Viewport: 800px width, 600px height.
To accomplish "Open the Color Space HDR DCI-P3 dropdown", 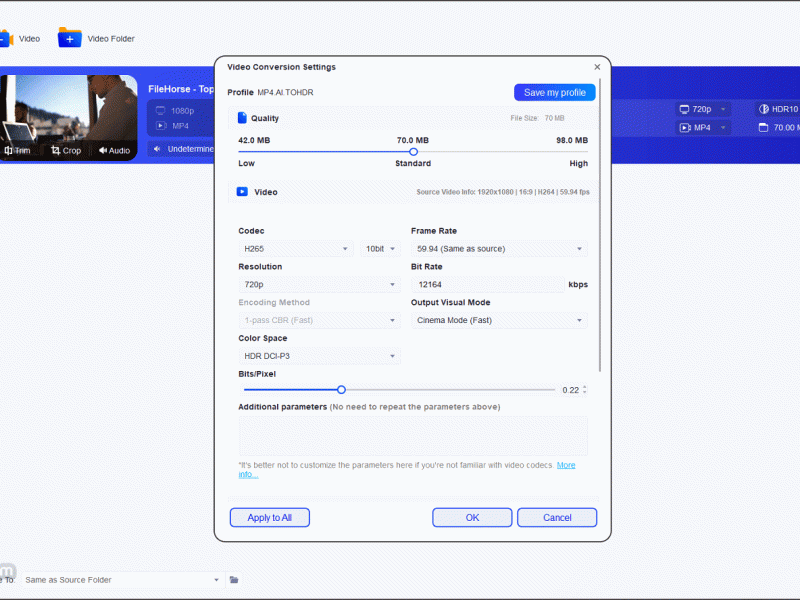I will [319, 356].
